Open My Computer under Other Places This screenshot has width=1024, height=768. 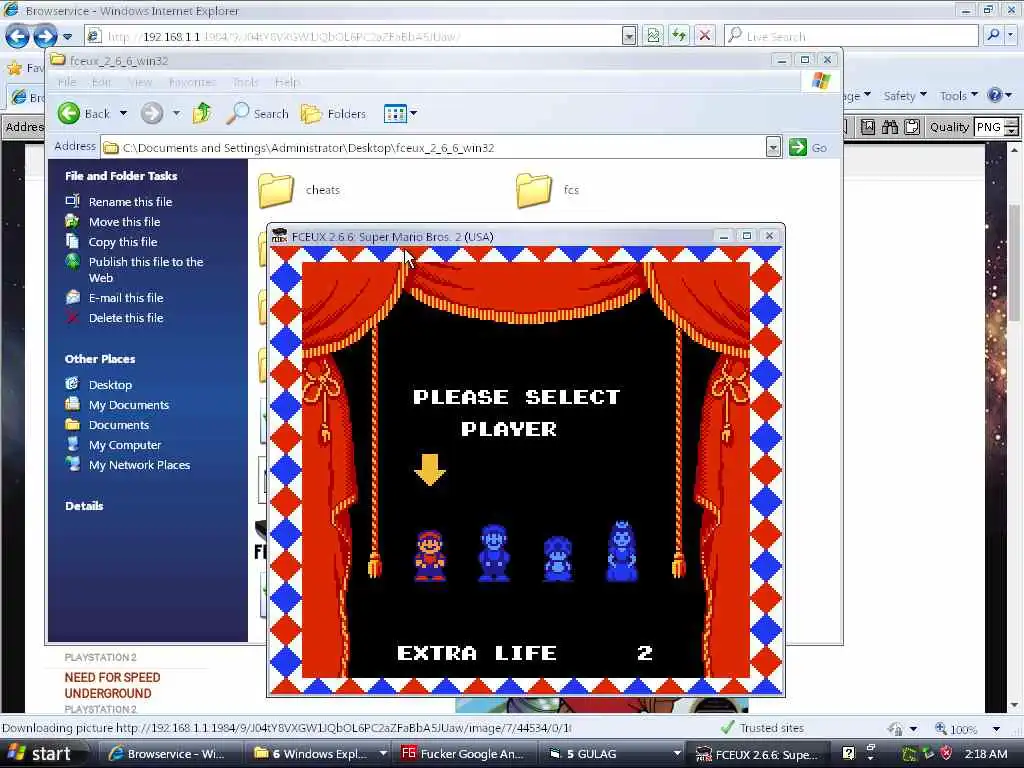pyautogui.click(x=125, y=445)
